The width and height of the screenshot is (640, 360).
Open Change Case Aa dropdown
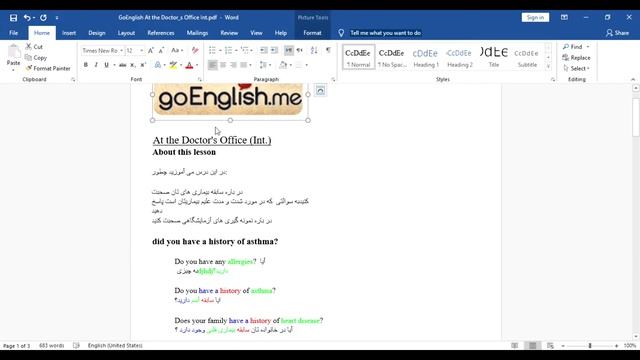click(177, 51)
